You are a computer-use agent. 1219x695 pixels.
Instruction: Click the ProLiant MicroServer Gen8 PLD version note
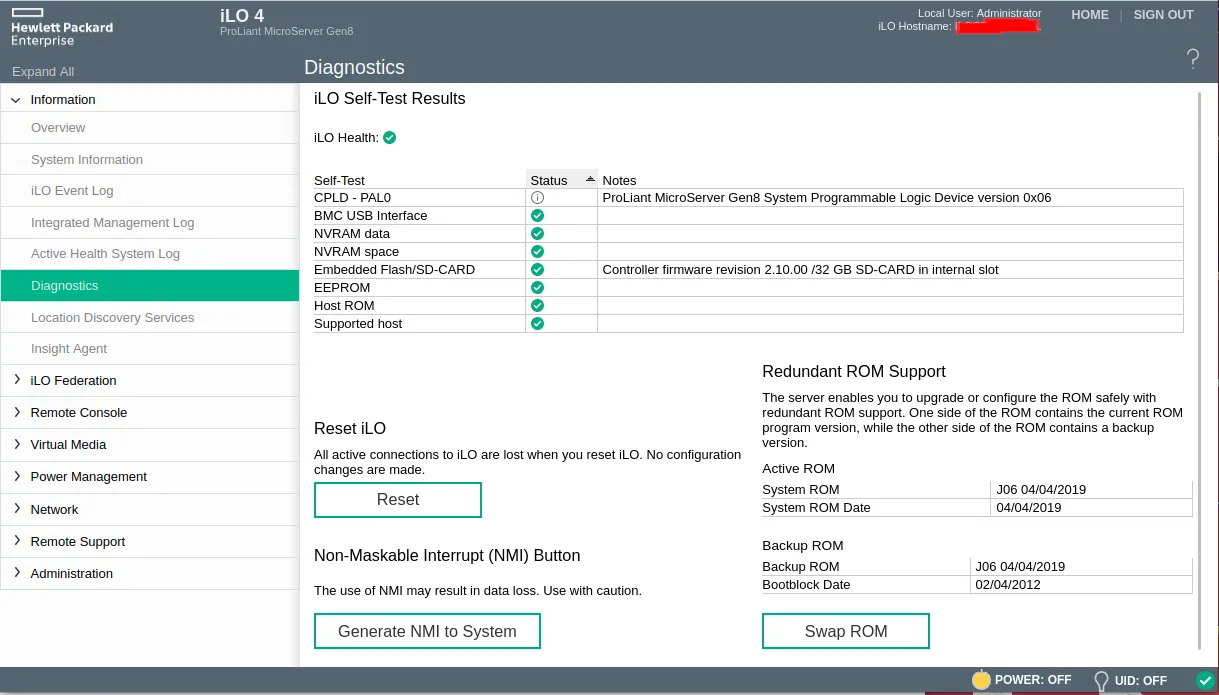tap(827, 198)
